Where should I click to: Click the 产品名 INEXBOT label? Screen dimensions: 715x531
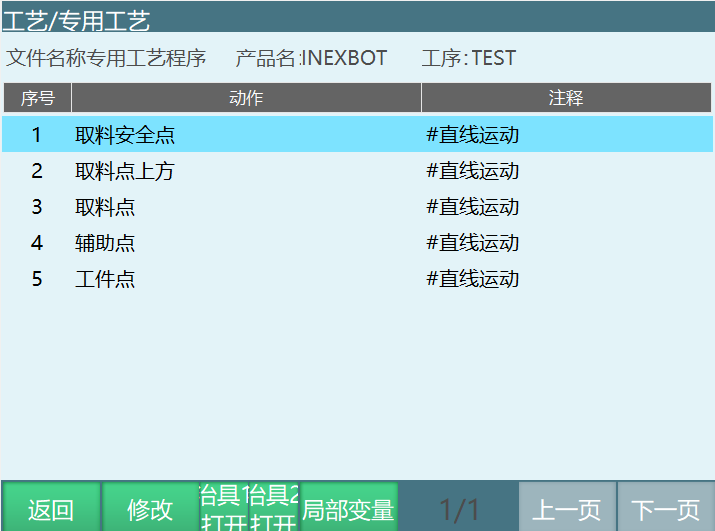(311, 58)
